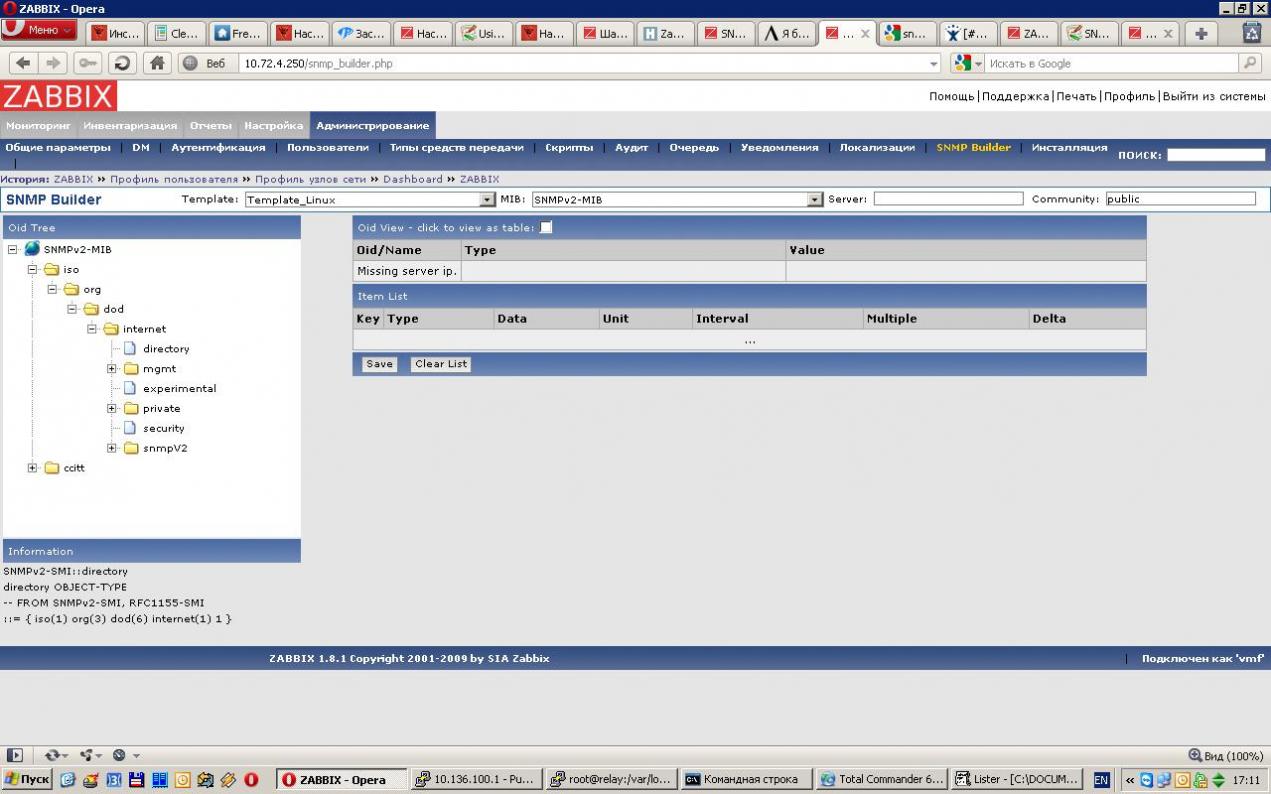The image size is (1271, 794).
Task: Open the "Скрипты" submenu item
Action: pyautogui.click(x=569, y=147)
